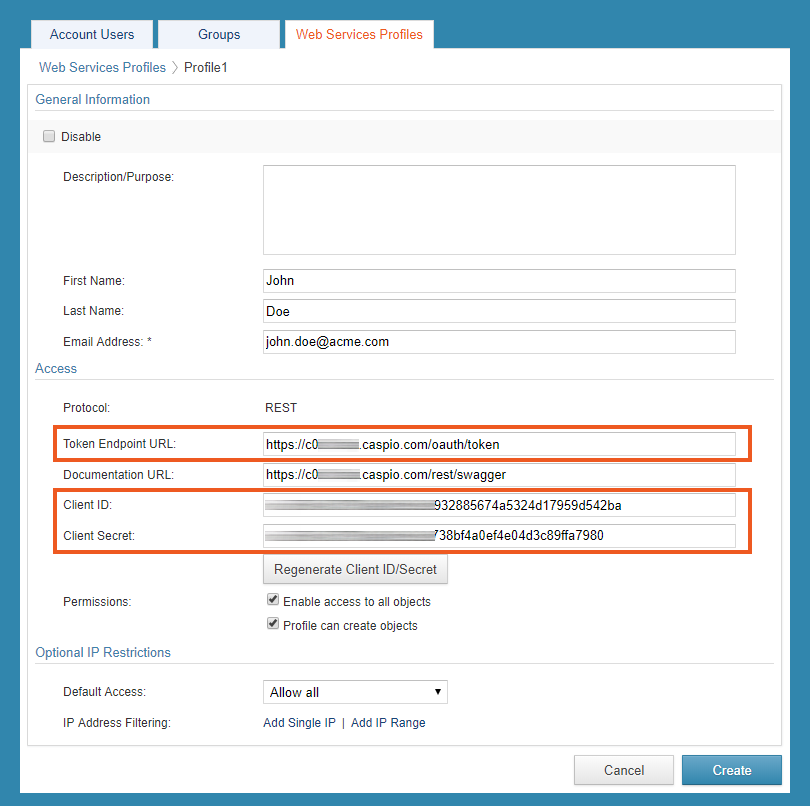Enable the Disable profile checkbox

click(49, 136)
